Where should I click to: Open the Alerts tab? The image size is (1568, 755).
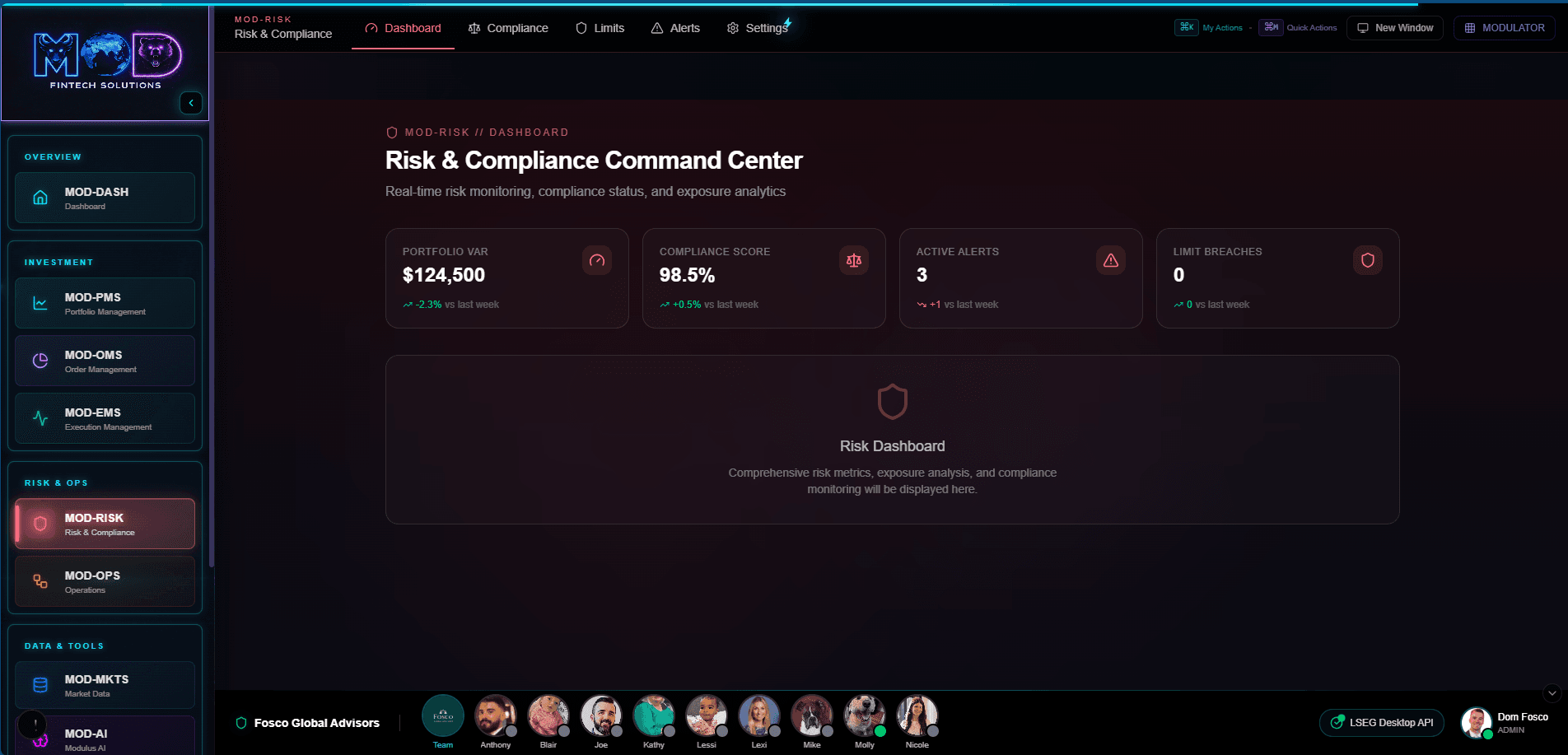click(x=675, y=28)
